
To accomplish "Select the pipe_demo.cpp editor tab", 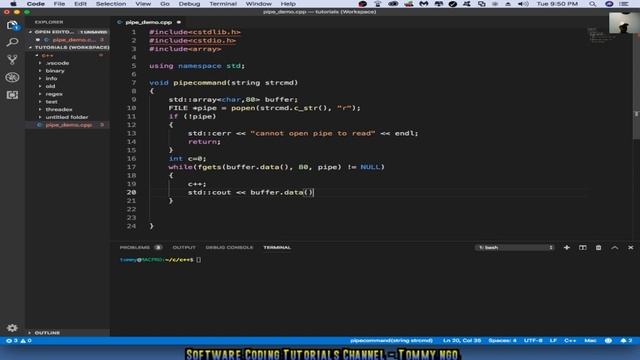I will tap(149, 22).
